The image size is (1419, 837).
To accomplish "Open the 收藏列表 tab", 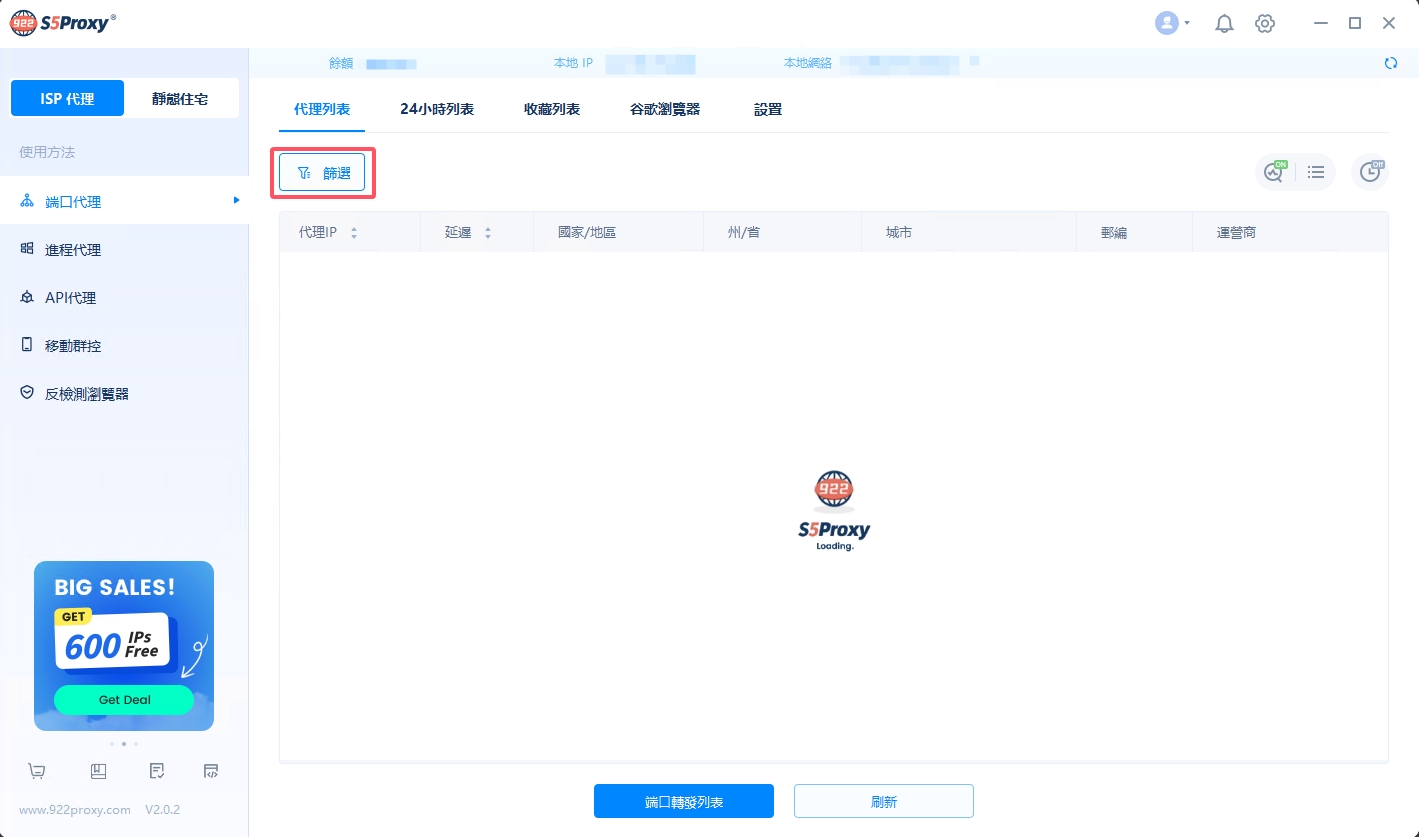I will pyautogui.click(x=552, y=110).
